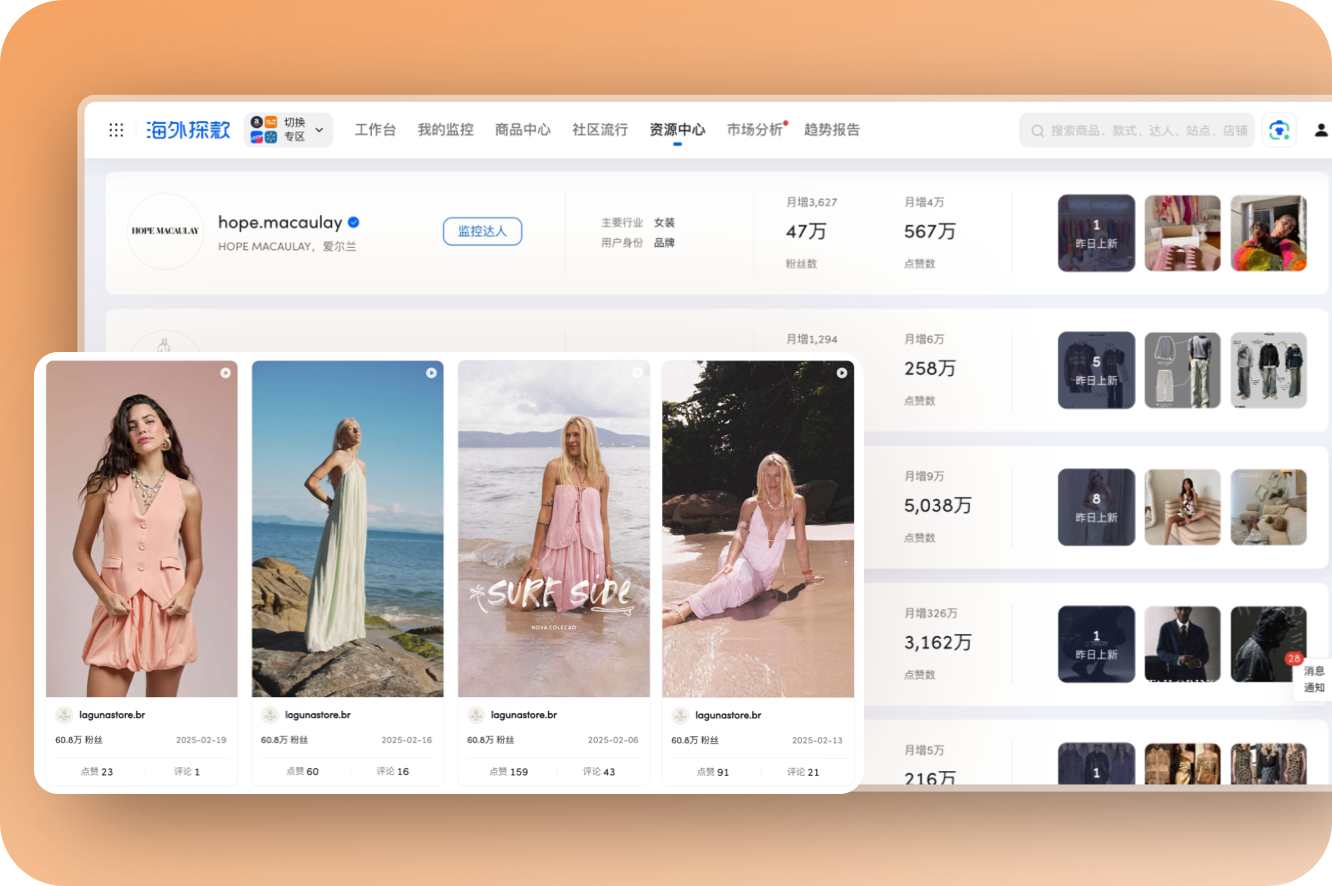Viewport: 1332px width, 886px height.
Task: Click the 监控达人 button
Action: click(x=482, y=231)
